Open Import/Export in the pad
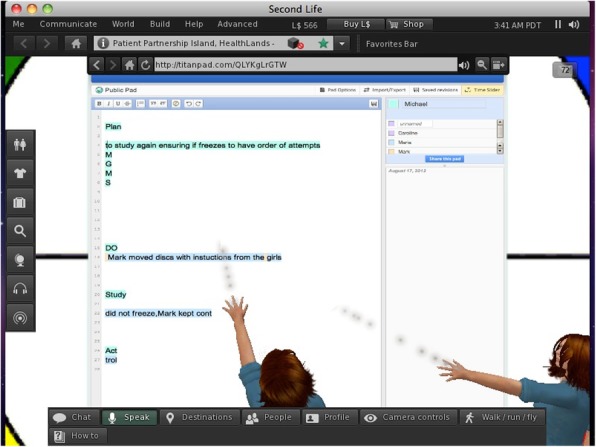Screen dimensions: 596x447 [385, 90]
